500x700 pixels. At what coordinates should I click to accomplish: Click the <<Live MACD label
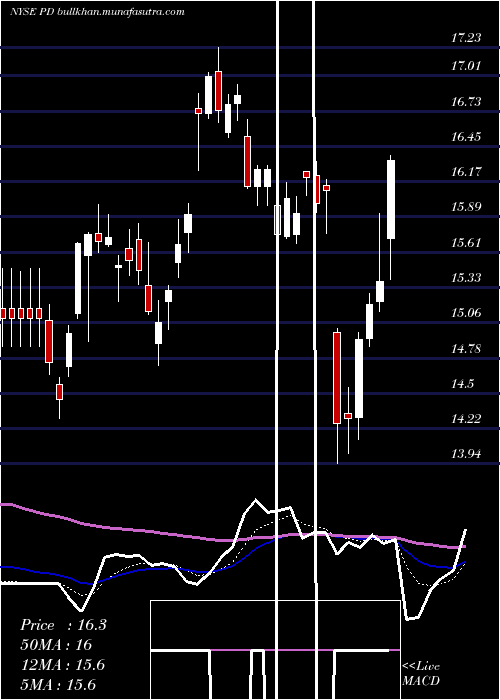pos(421,673)
